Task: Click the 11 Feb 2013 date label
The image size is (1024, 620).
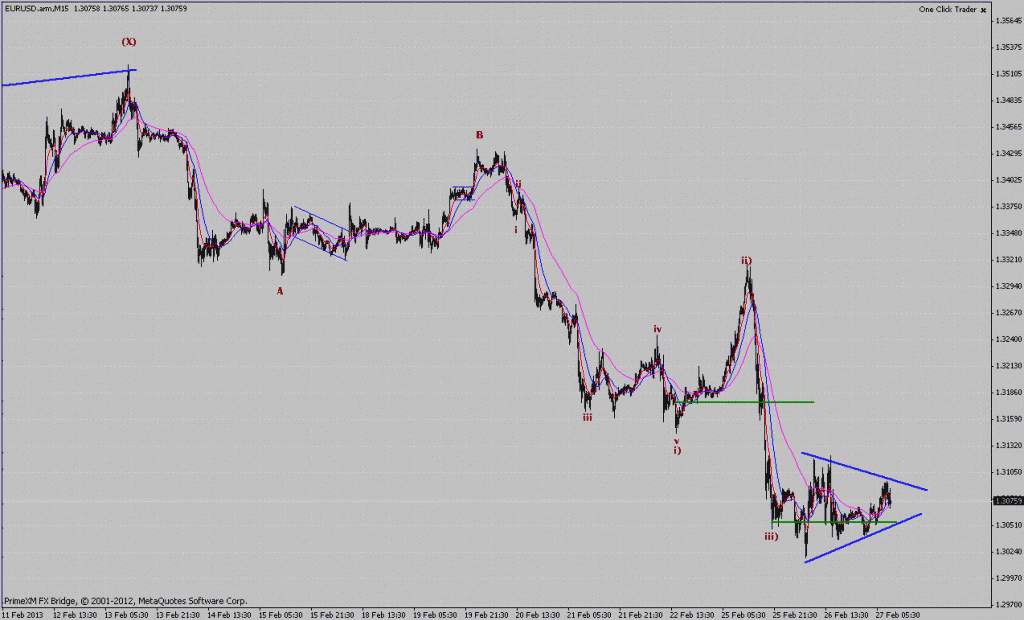Action: pos(23,615)
